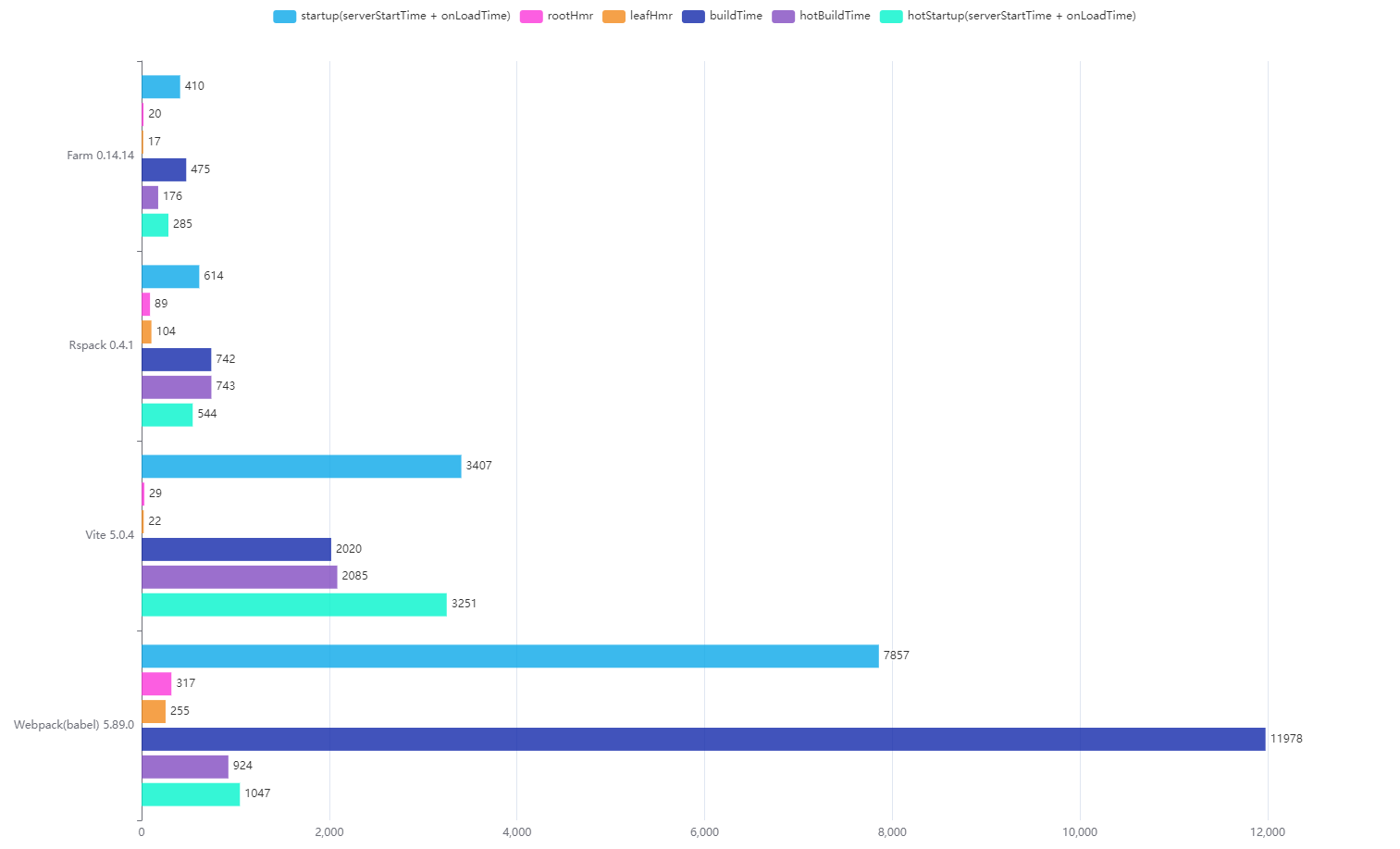Image resolution: width=1400 pixels, height=849 pixels.
Task: Click the Farm 0.14.14 axis label
Action: click(100, 156)
